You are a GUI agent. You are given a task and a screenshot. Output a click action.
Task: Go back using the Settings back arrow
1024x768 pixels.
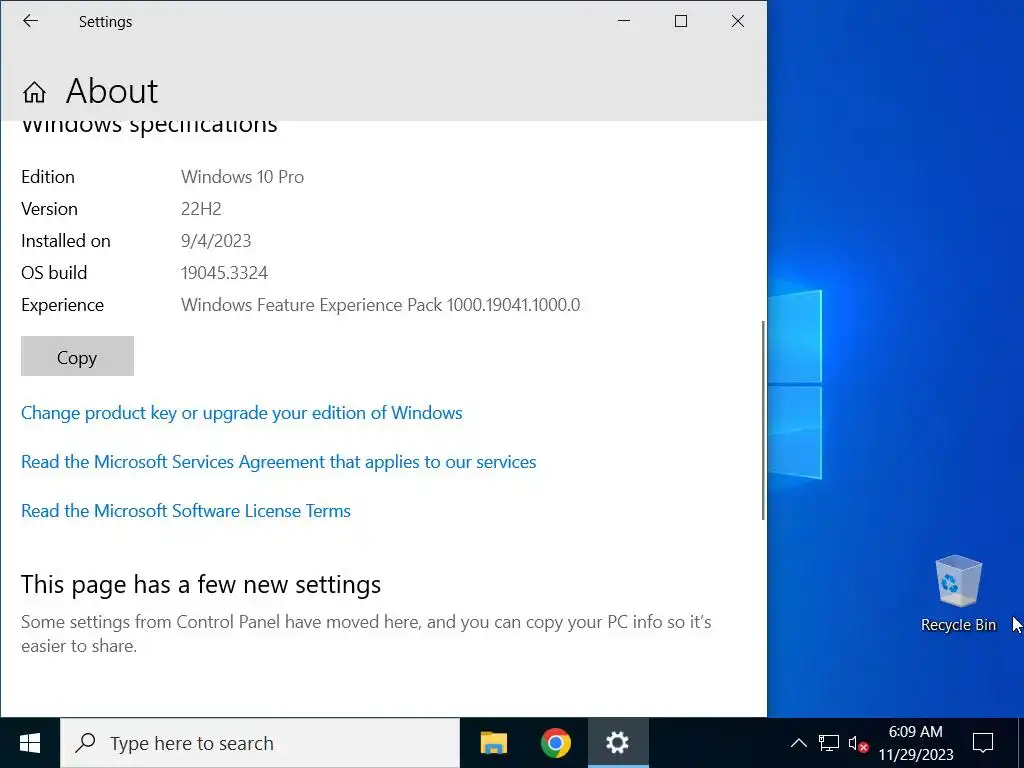coord(30,21)
